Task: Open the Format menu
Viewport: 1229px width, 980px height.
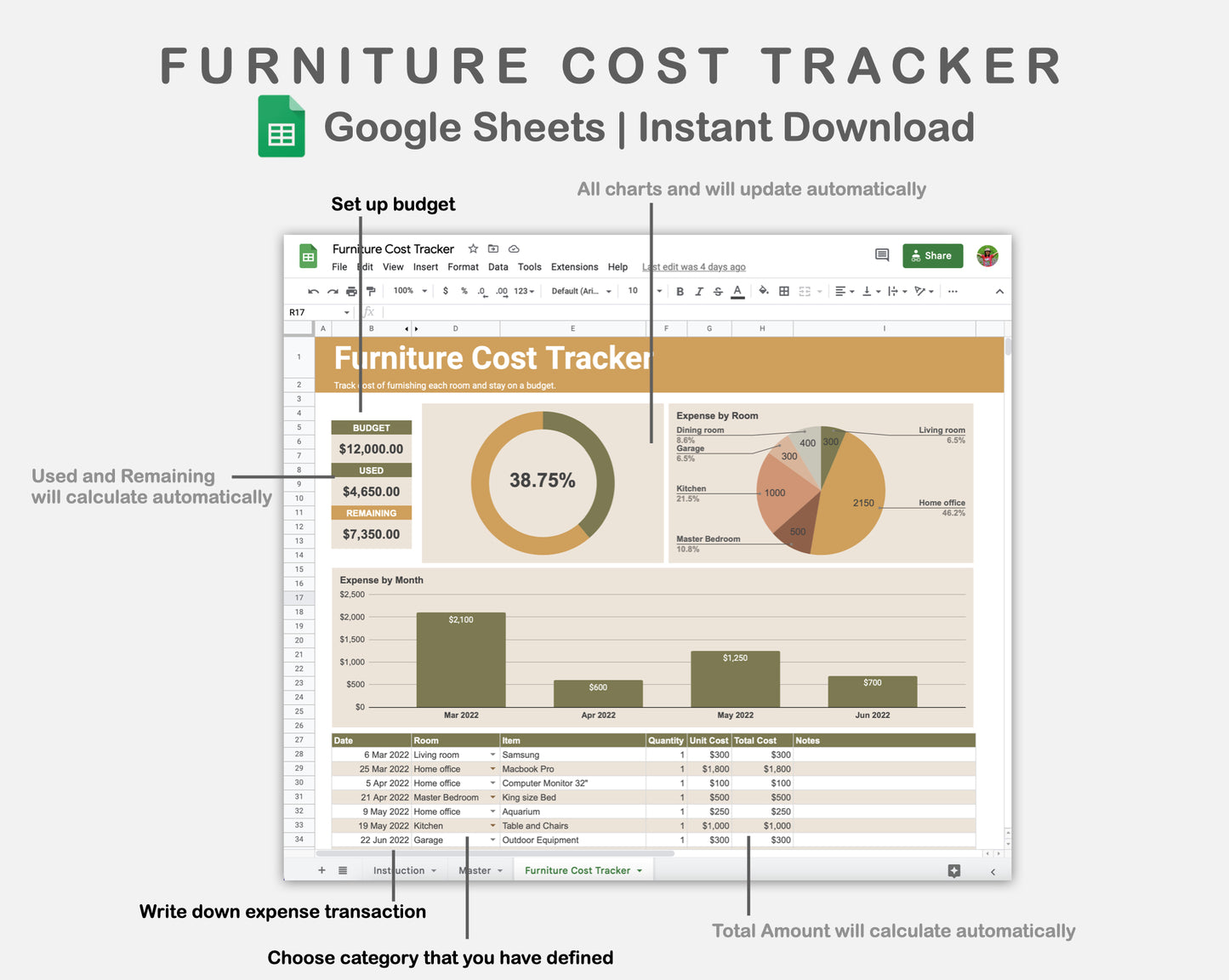Action: (x=463, y=266)
